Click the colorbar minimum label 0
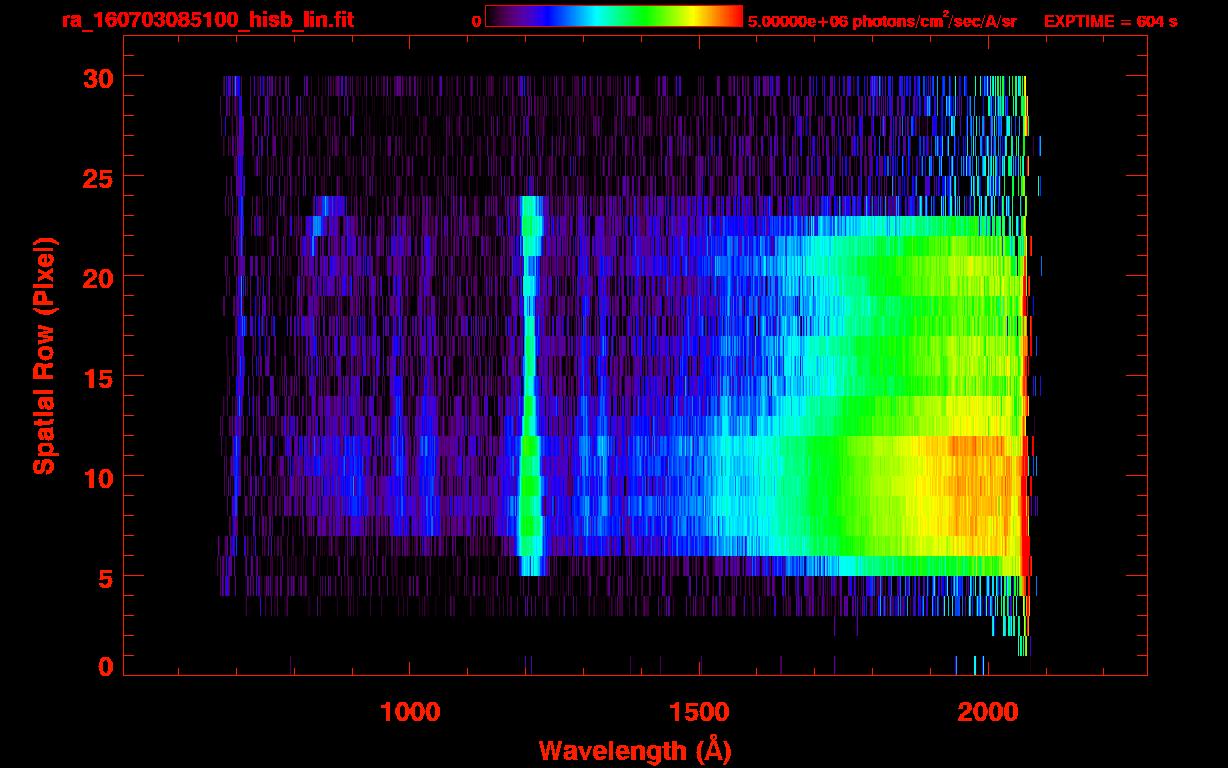The width and height of the screenshot is (1228, 768). tap(477, 21)
